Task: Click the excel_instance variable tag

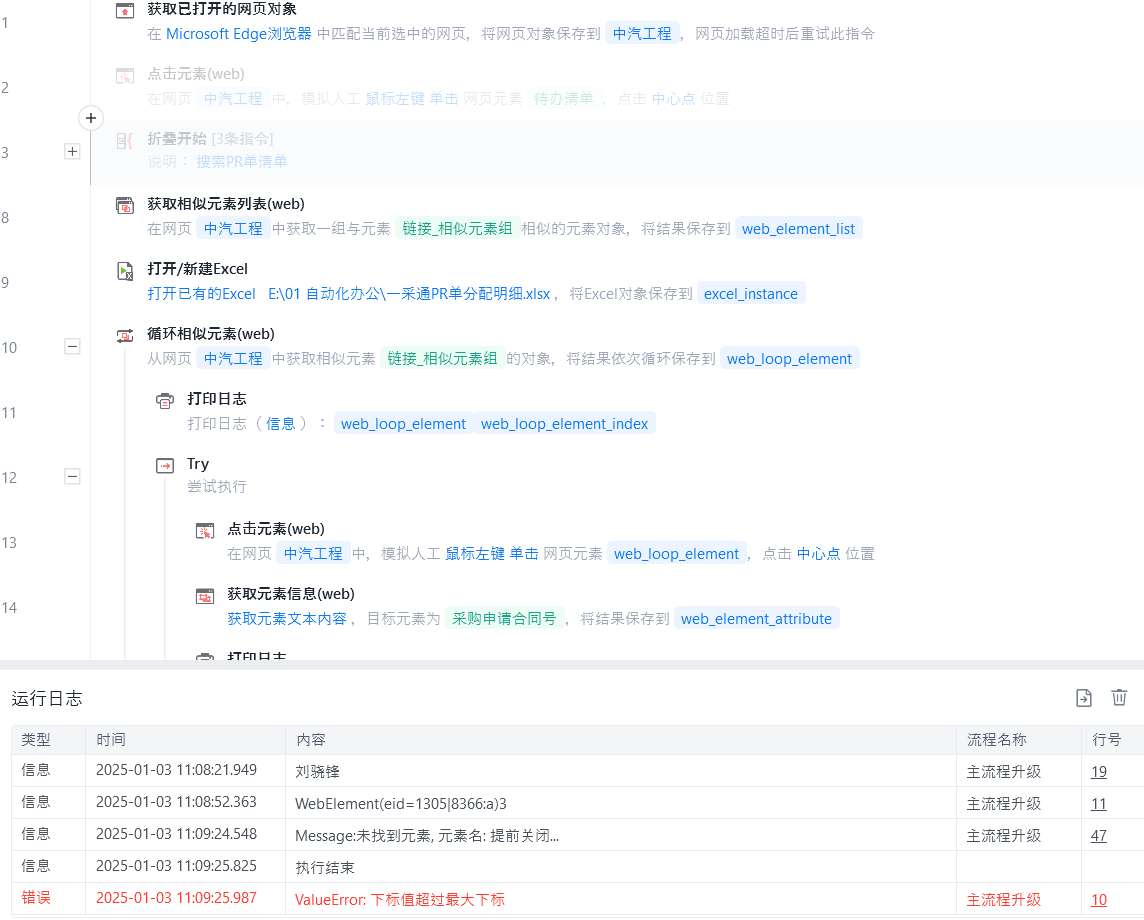Action: 750,294
